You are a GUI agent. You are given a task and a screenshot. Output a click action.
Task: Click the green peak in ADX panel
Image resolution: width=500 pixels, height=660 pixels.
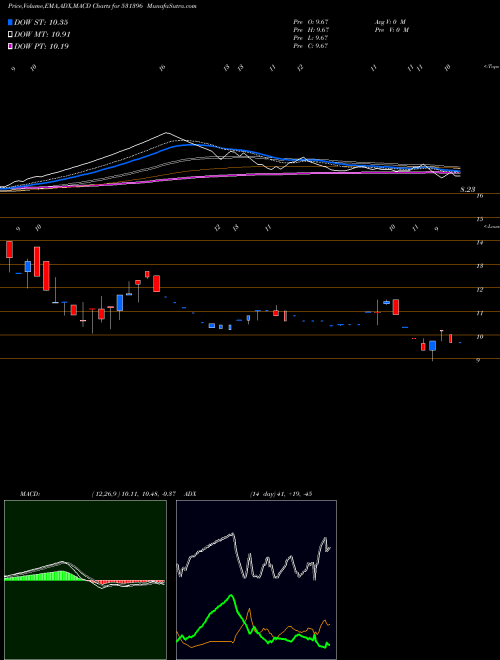231,596
